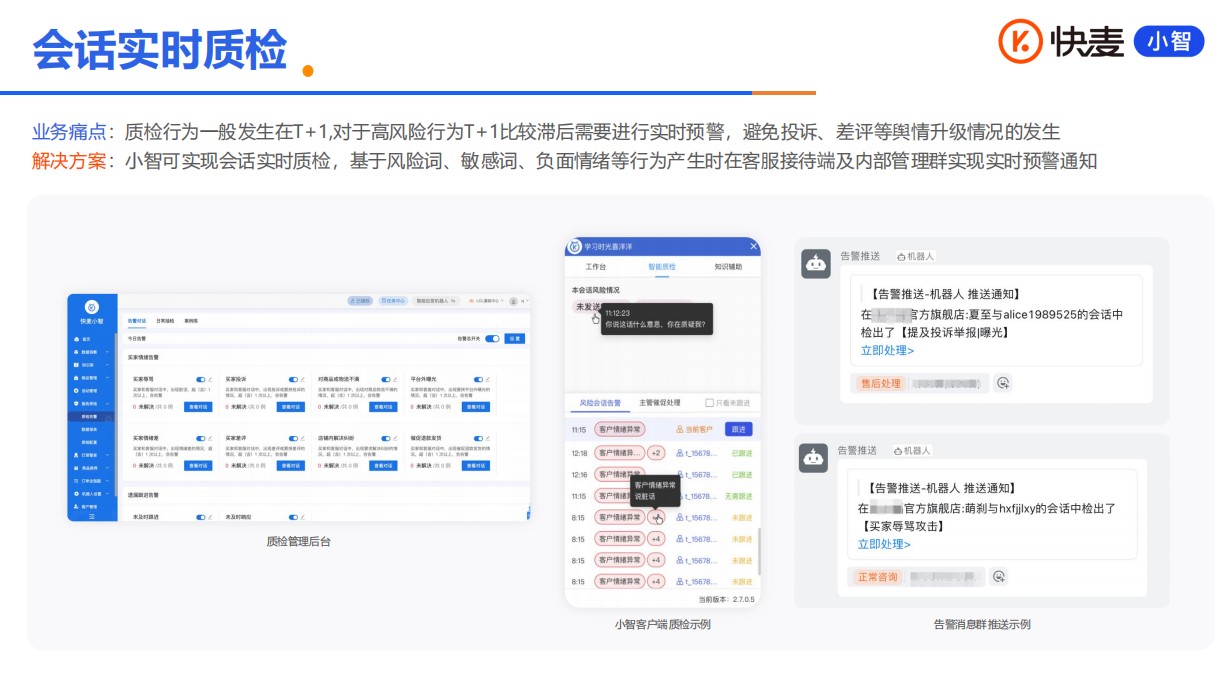
Task: Click the edit pencil for 对商品或物流不满
Action: 395,379
